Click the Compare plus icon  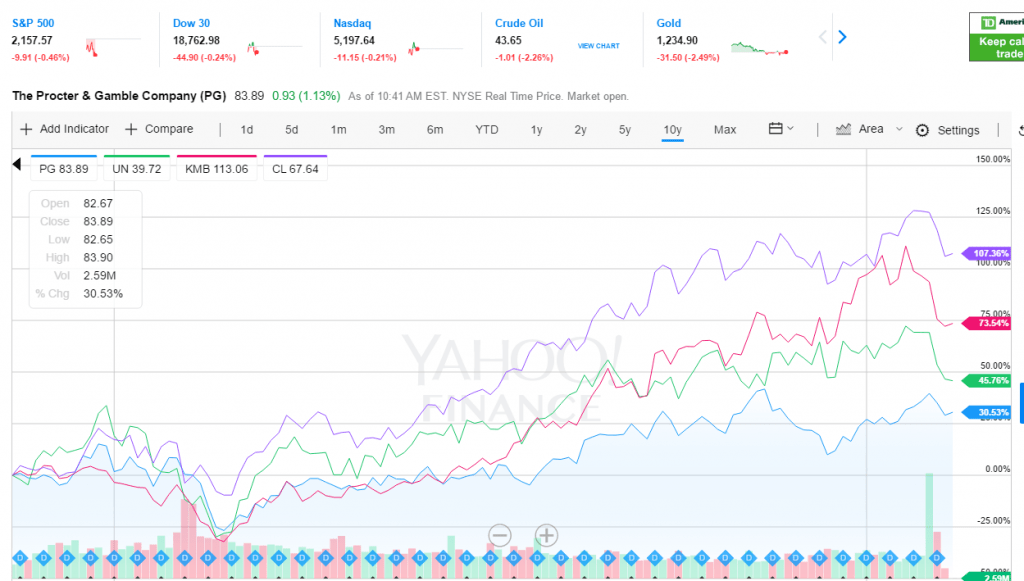(x=131, y=129)
